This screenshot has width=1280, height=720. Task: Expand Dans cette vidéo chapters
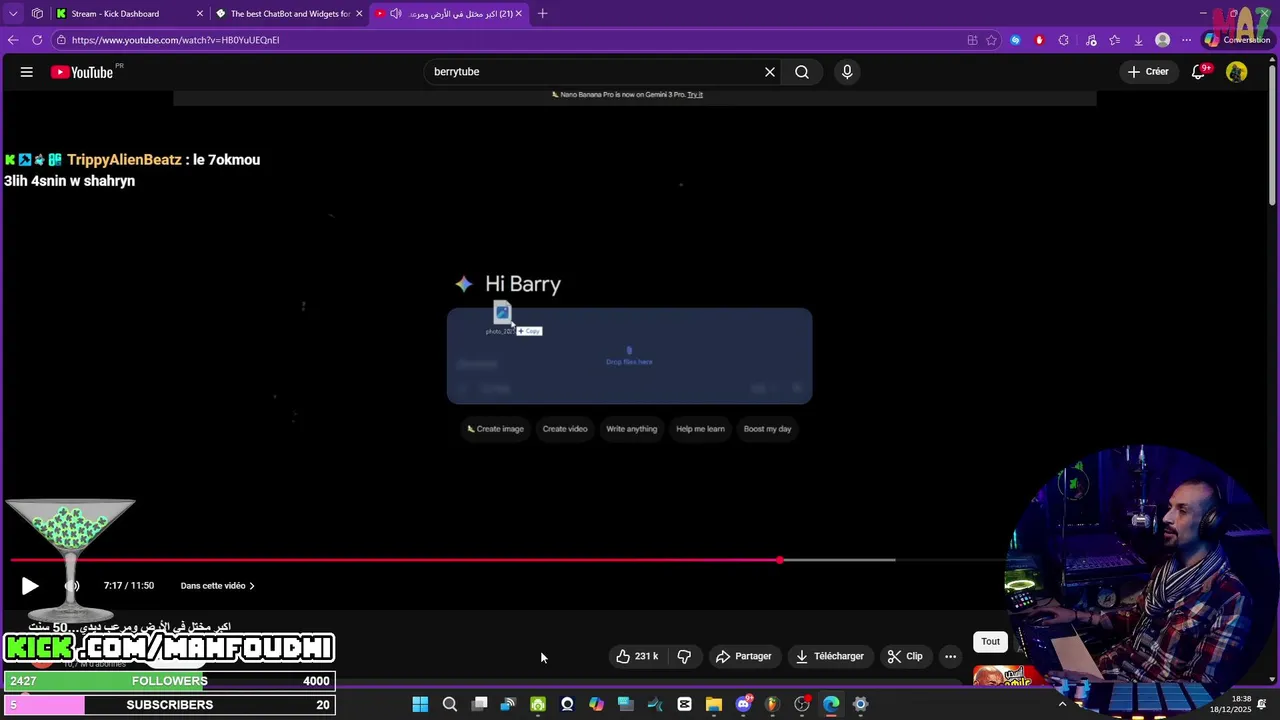point(217,586)
